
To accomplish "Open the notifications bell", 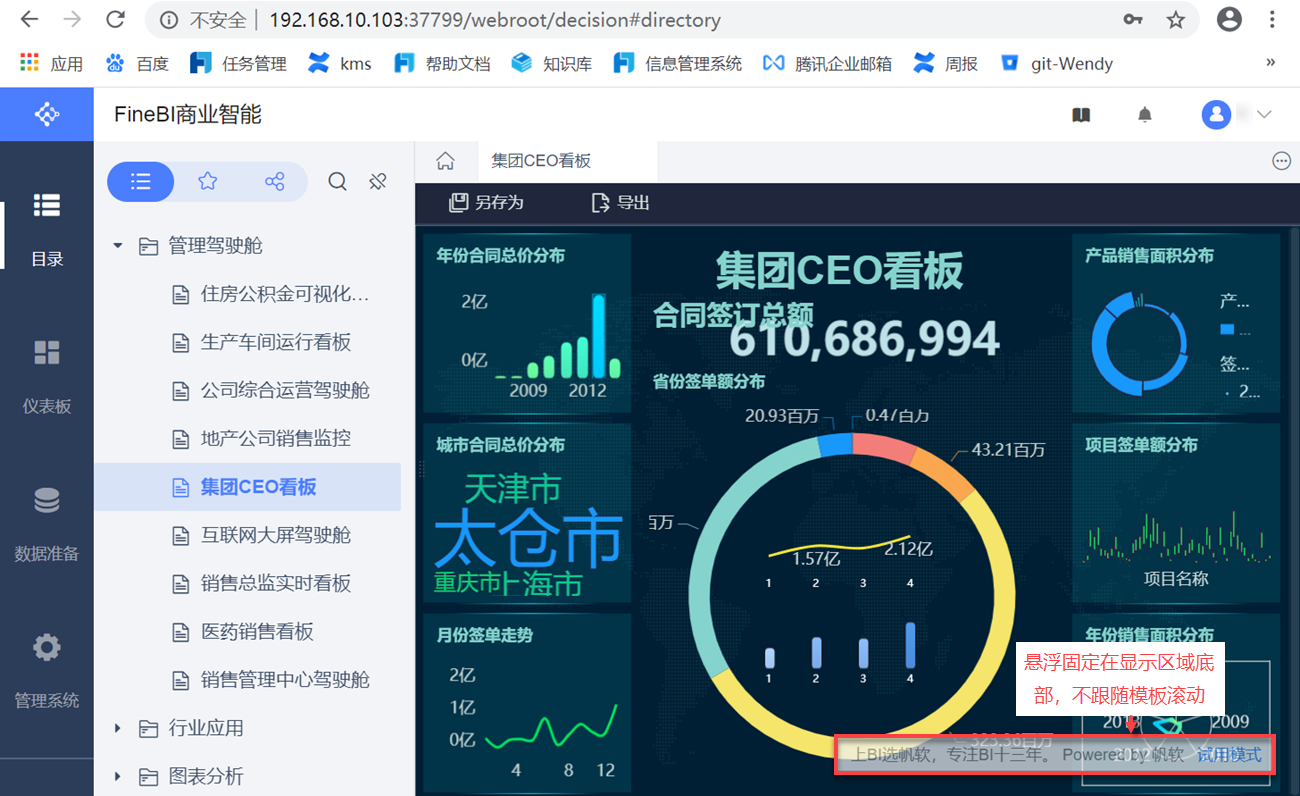I will coord(1145,115).
